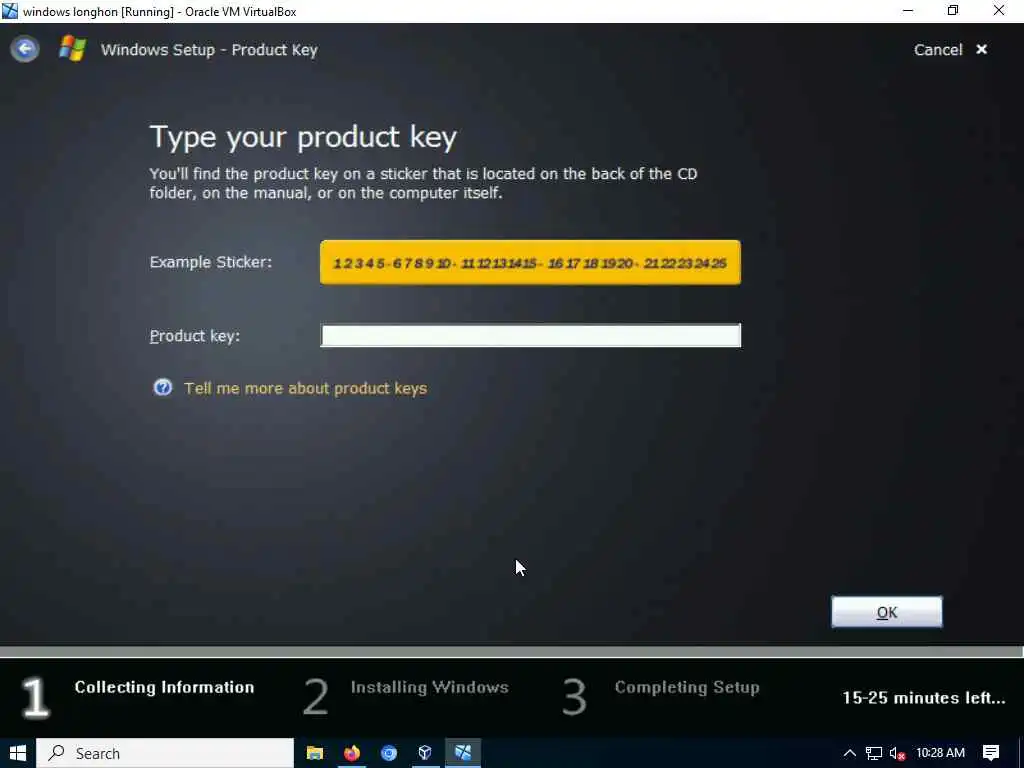This screenshot has height=768, width=1024.
Task: Click the muted volume tray icon
Action: click(897, 754)
